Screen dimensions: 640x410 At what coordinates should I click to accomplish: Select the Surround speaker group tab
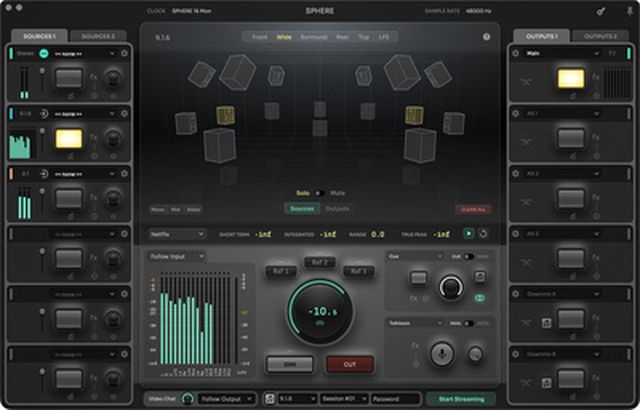313,37
